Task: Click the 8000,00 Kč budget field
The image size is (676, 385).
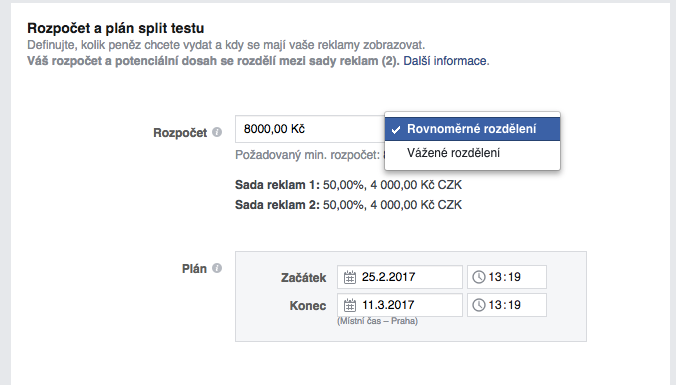Action: pos(310,129)
